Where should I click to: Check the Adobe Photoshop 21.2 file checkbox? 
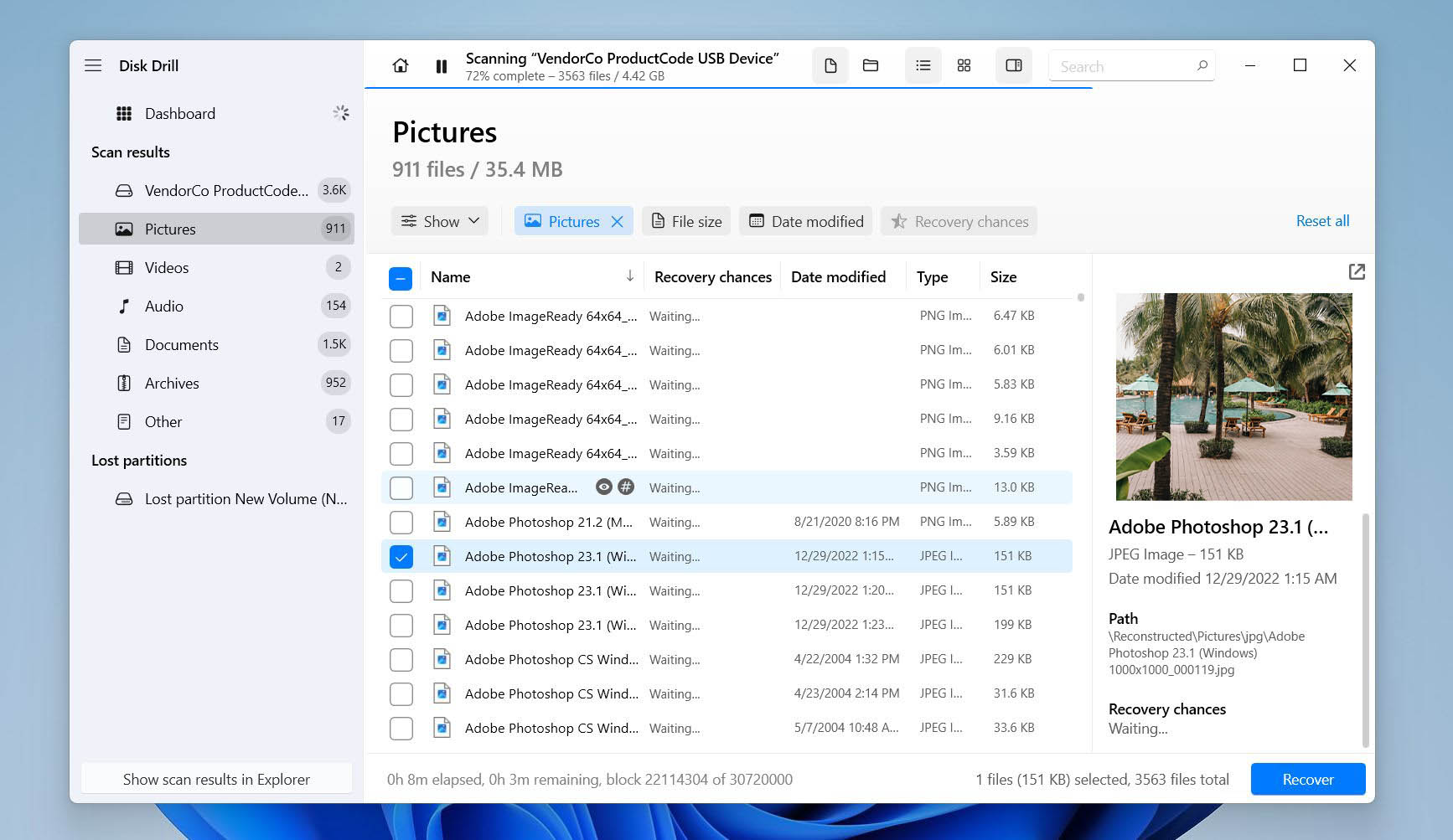click(x=401, y=523)
